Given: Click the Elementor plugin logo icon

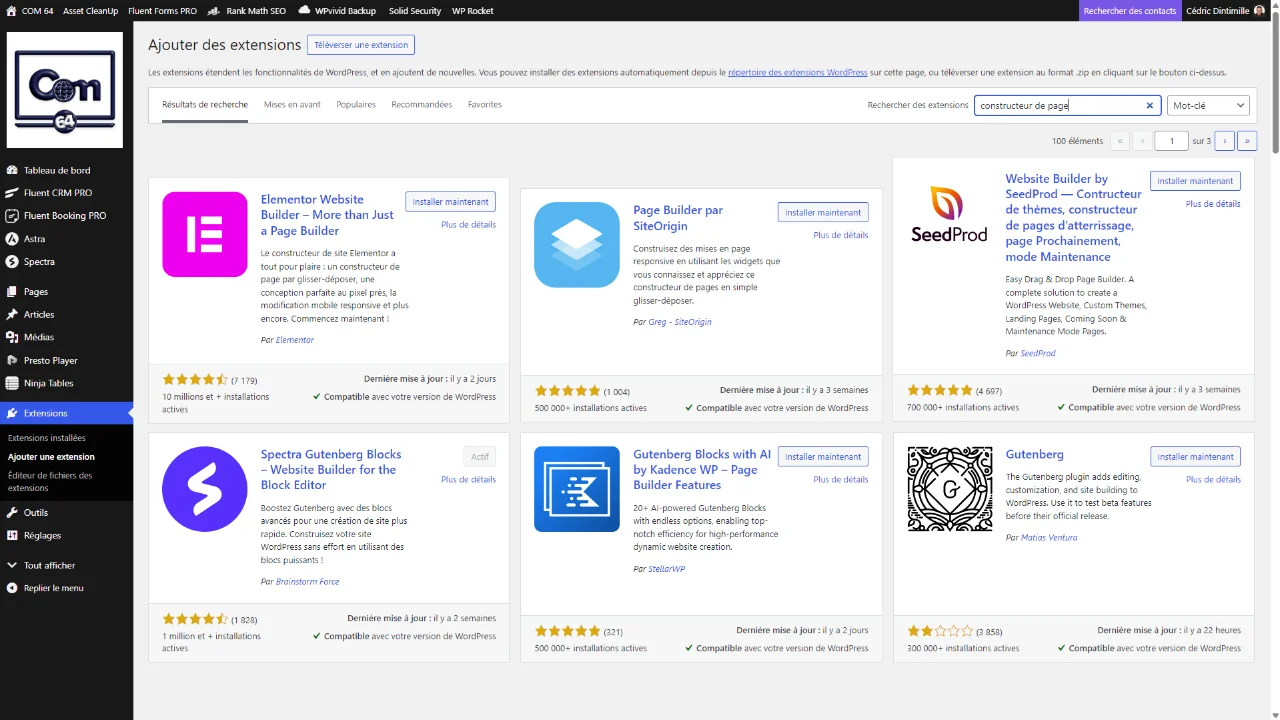Looking at the screenshot, I should coord(205,234).
